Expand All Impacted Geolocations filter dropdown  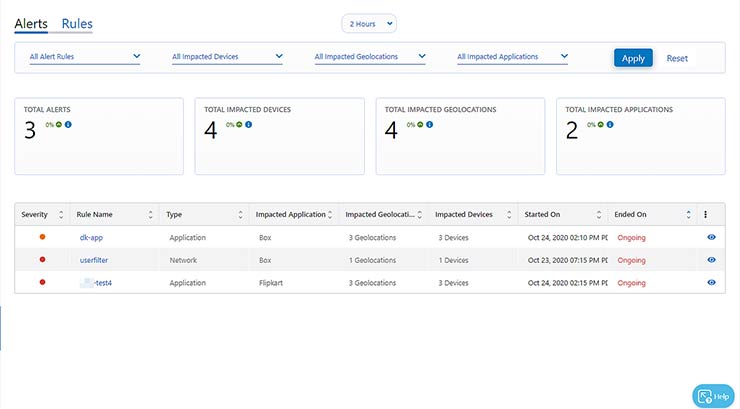click(370, 57)
